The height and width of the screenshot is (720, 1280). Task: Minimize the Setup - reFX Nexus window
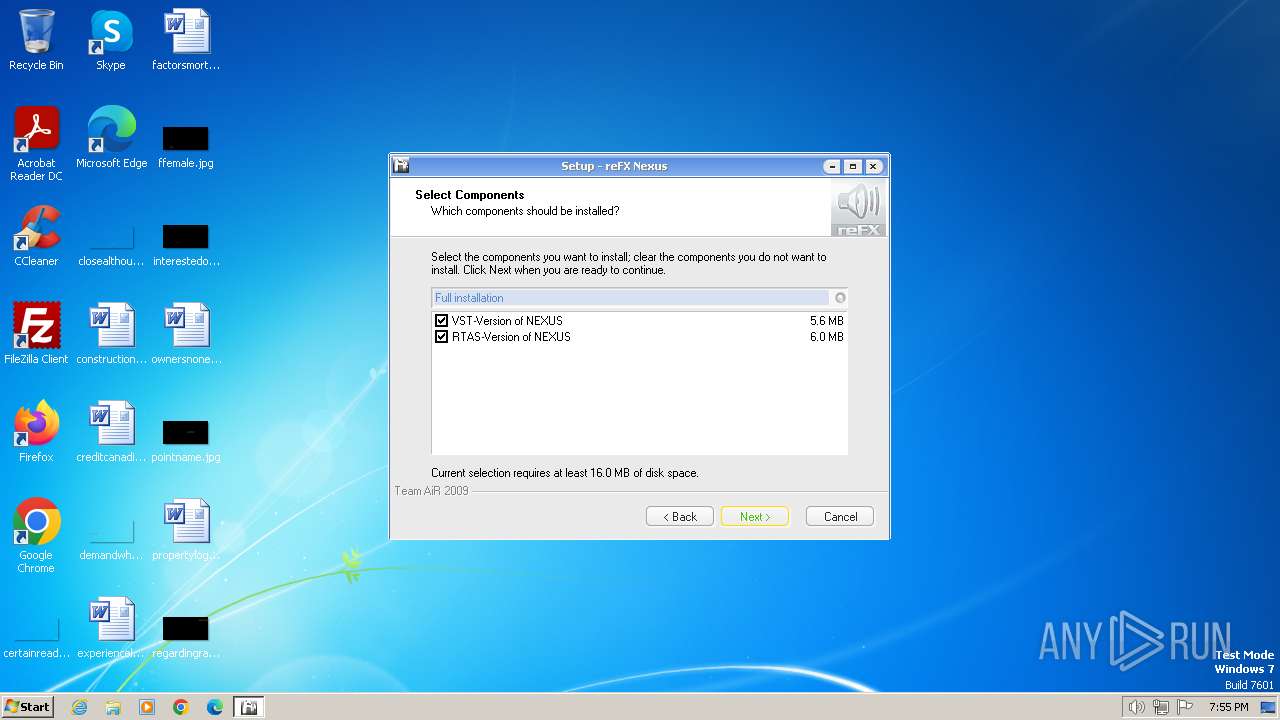point(832,166)
